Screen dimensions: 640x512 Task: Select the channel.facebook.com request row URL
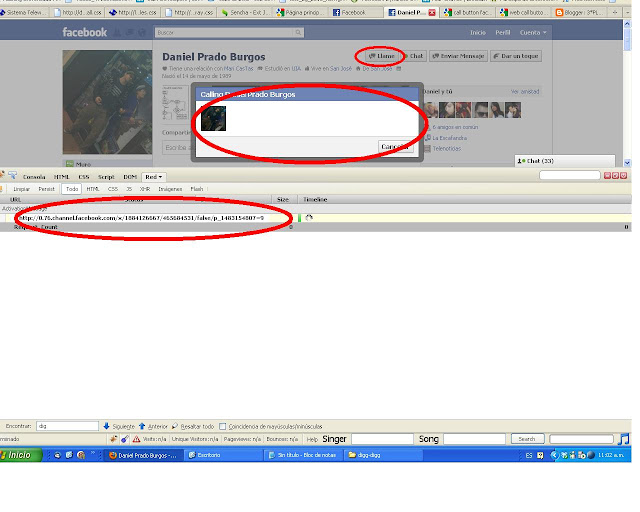click(142, 218)
